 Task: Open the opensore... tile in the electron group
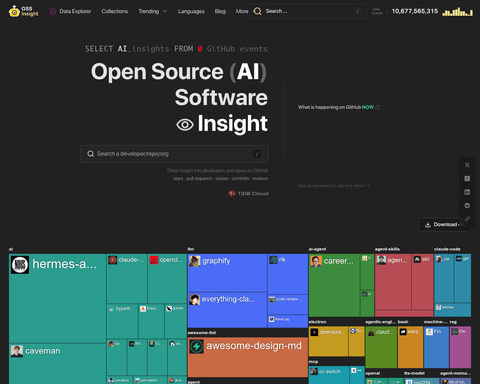pos(328,341)
